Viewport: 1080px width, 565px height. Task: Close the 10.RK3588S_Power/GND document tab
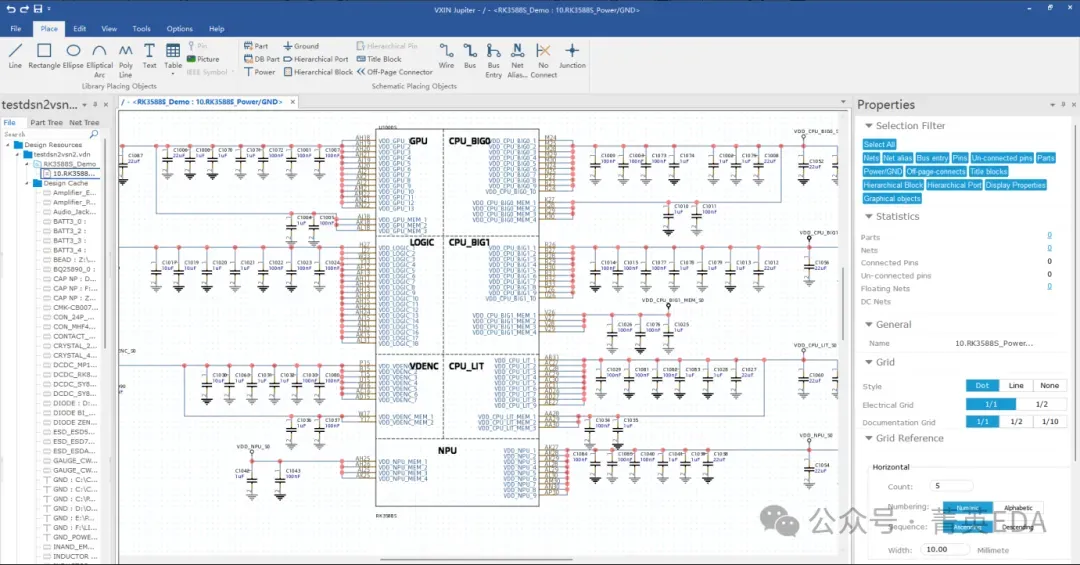point(293,102)
